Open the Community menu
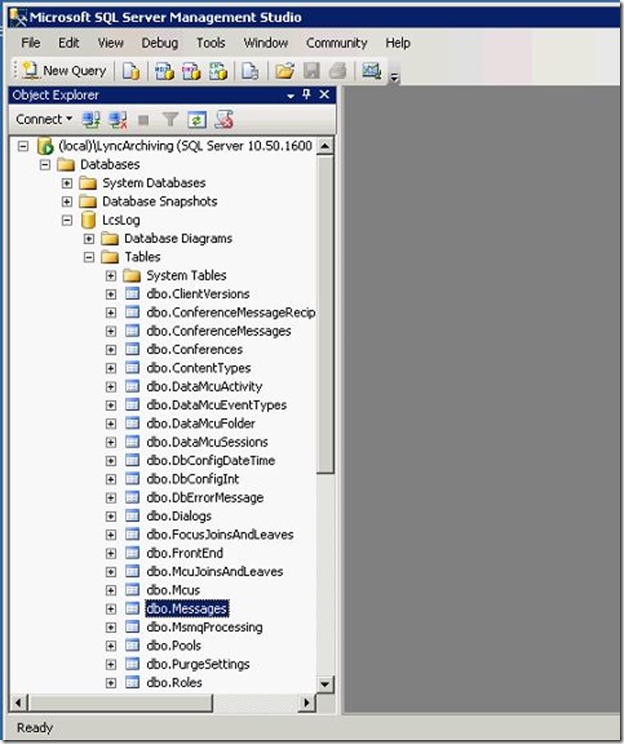The image size is (624, 744). [x=336, y=43]
